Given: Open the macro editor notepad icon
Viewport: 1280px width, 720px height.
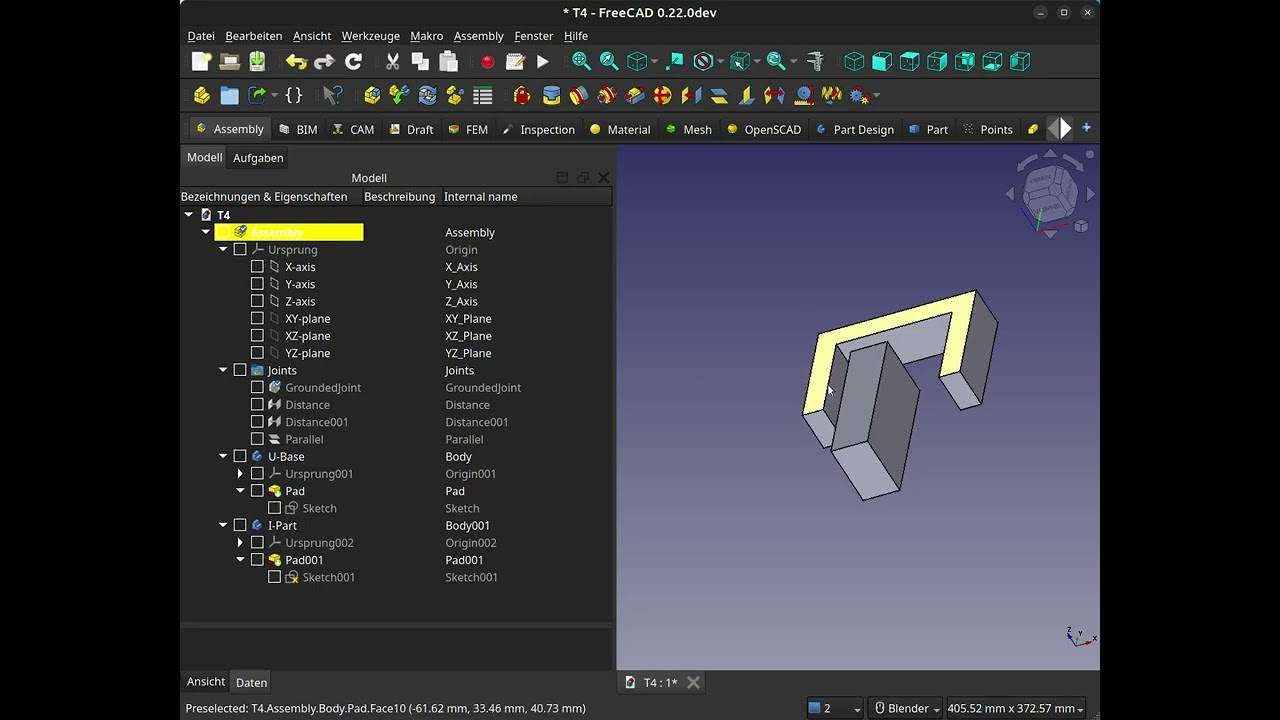Looking at the screenshot, I should coord(515,62).
